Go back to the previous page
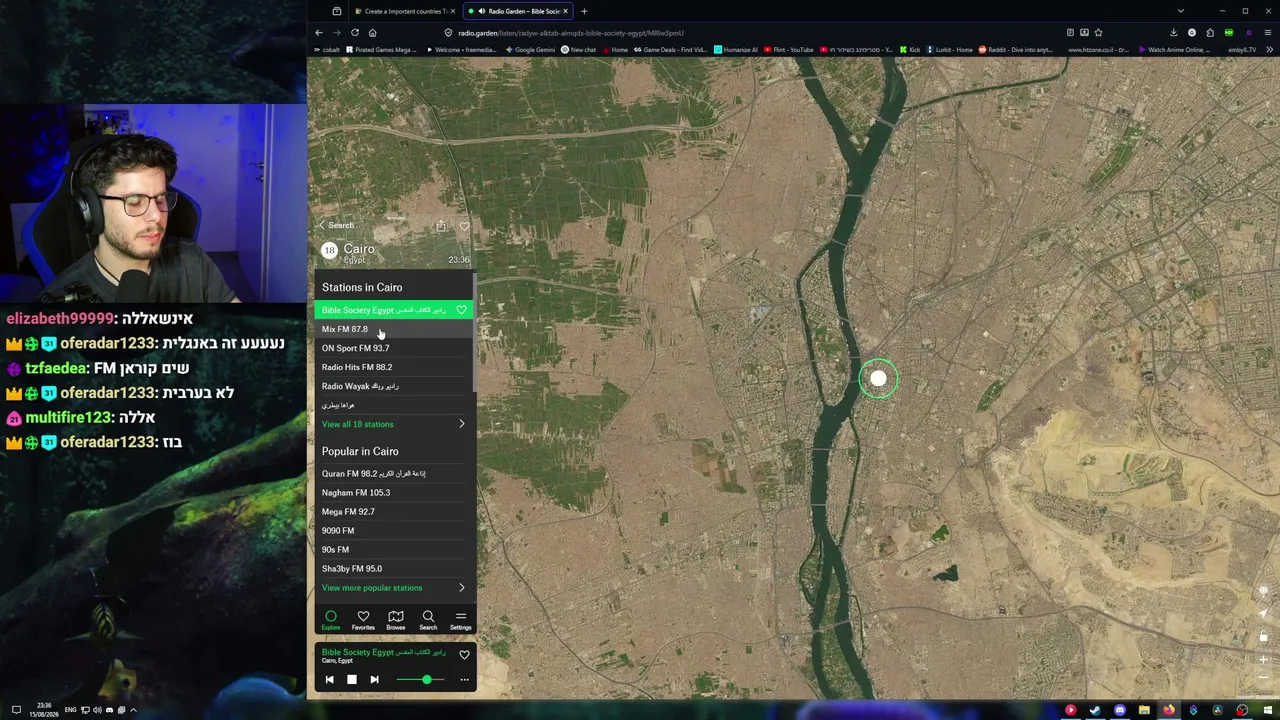This screenshot has width=1280, height=720. pos(319,32)
